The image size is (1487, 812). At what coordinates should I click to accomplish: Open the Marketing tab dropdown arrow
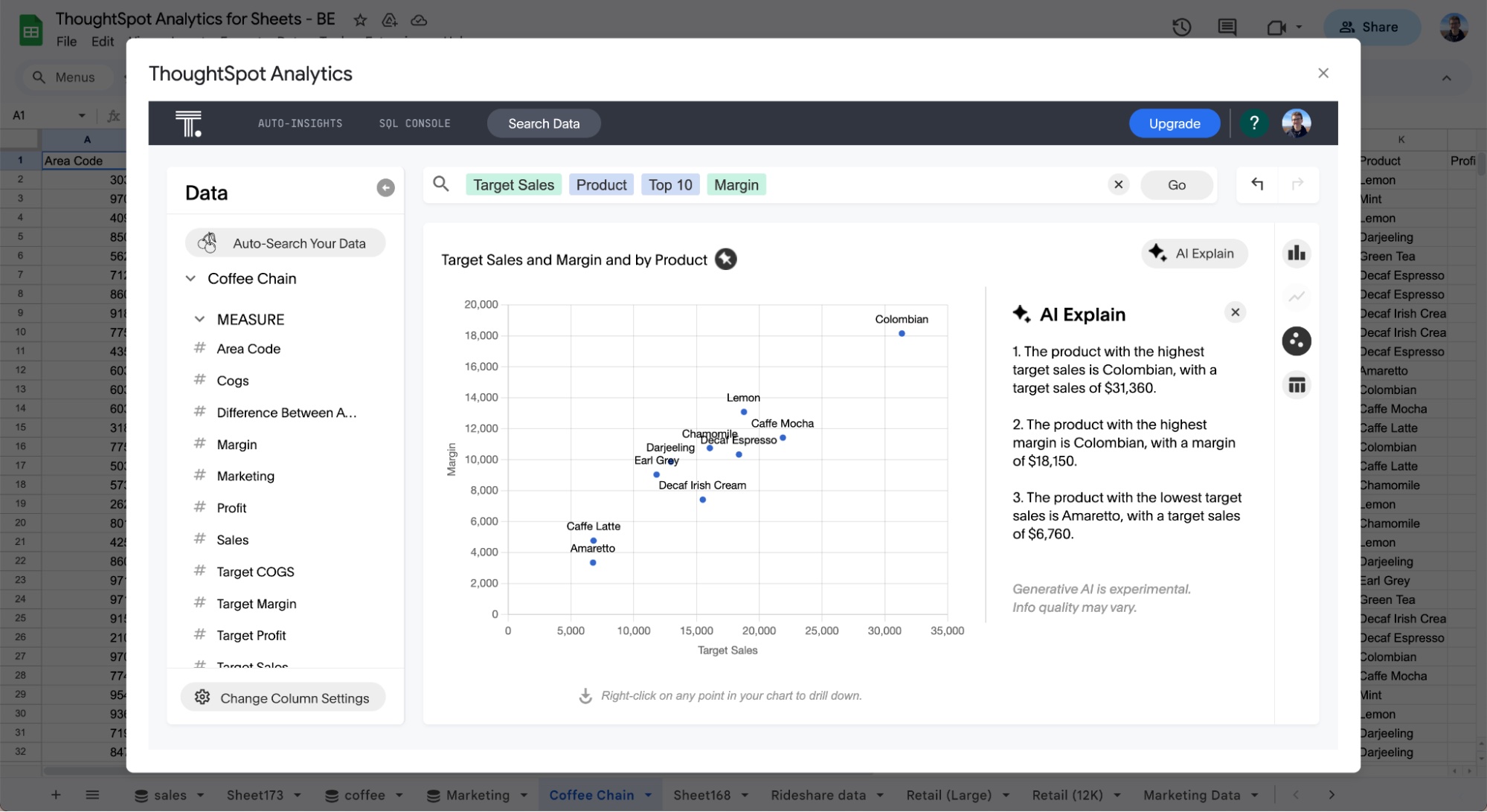click(524, 795)
